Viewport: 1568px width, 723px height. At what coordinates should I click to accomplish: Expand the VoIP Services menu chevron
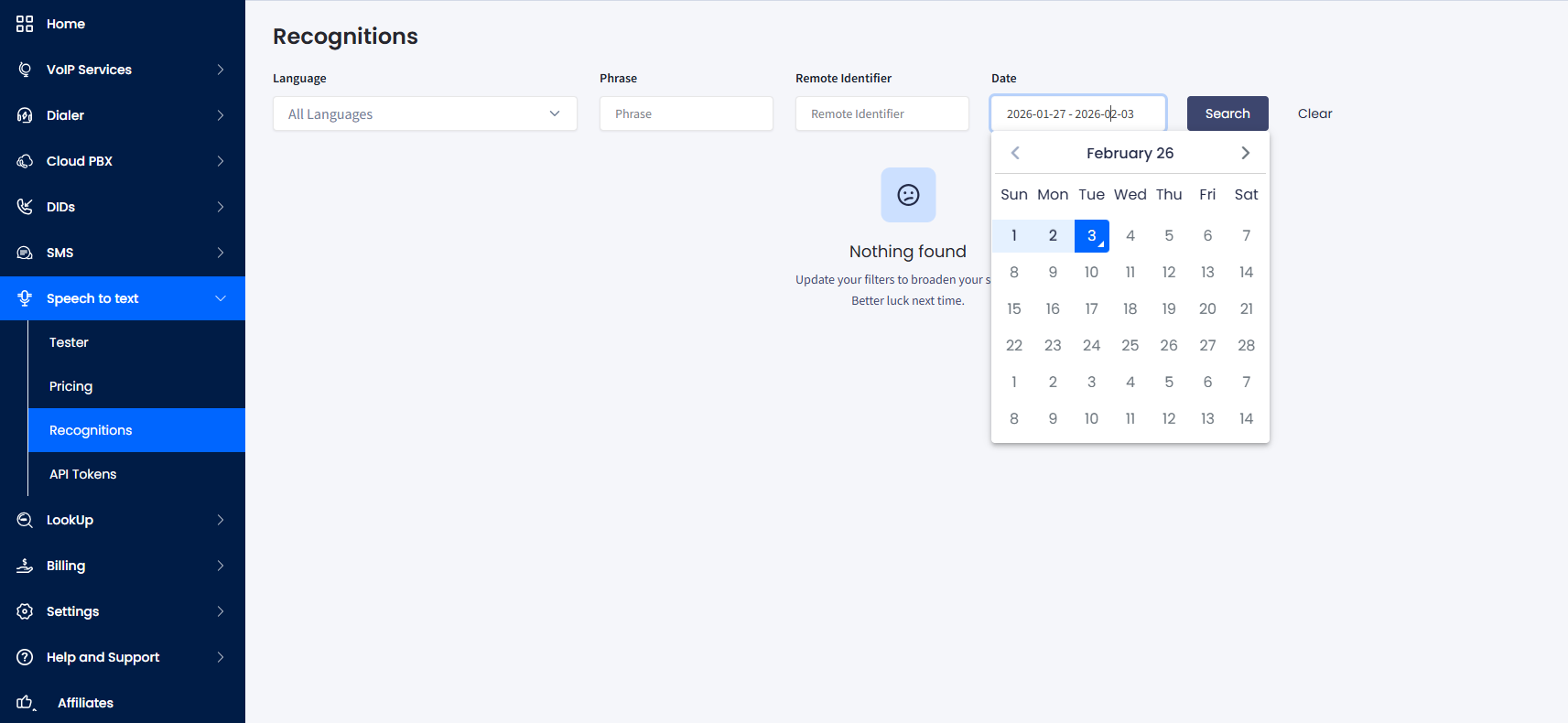pos(221,70)
